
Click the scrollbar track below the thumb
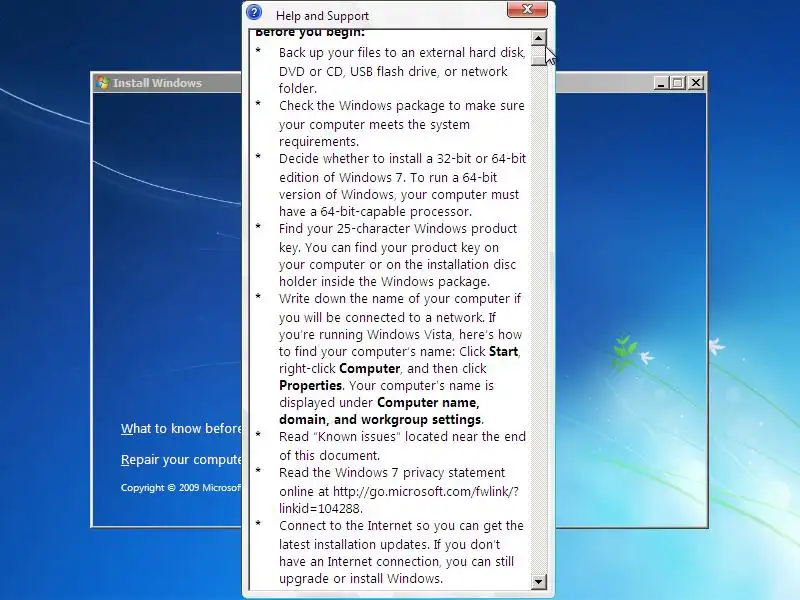point(539,319)
